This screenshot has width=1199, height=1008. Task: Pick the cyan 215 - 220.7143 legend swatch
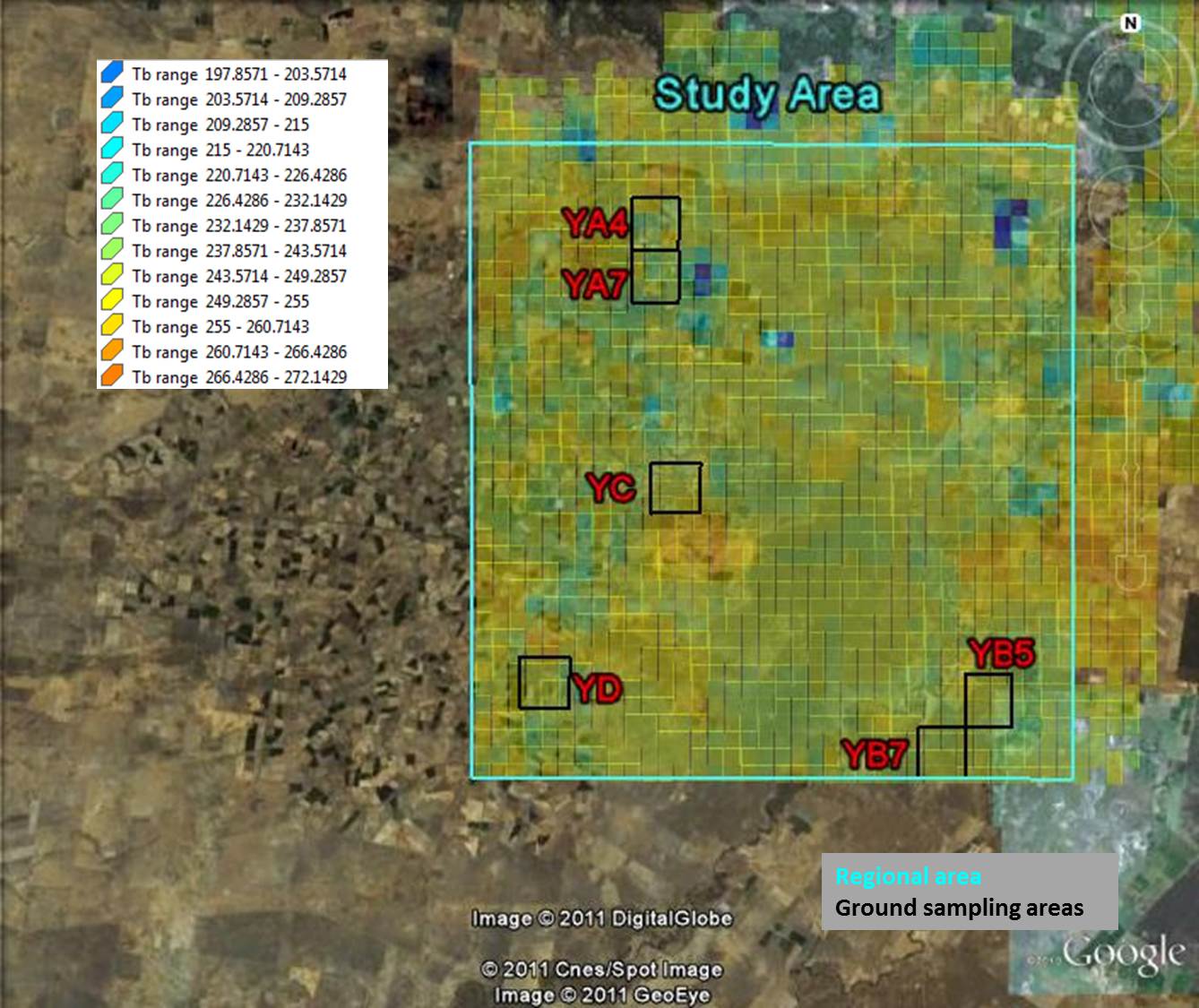point(112,150)
